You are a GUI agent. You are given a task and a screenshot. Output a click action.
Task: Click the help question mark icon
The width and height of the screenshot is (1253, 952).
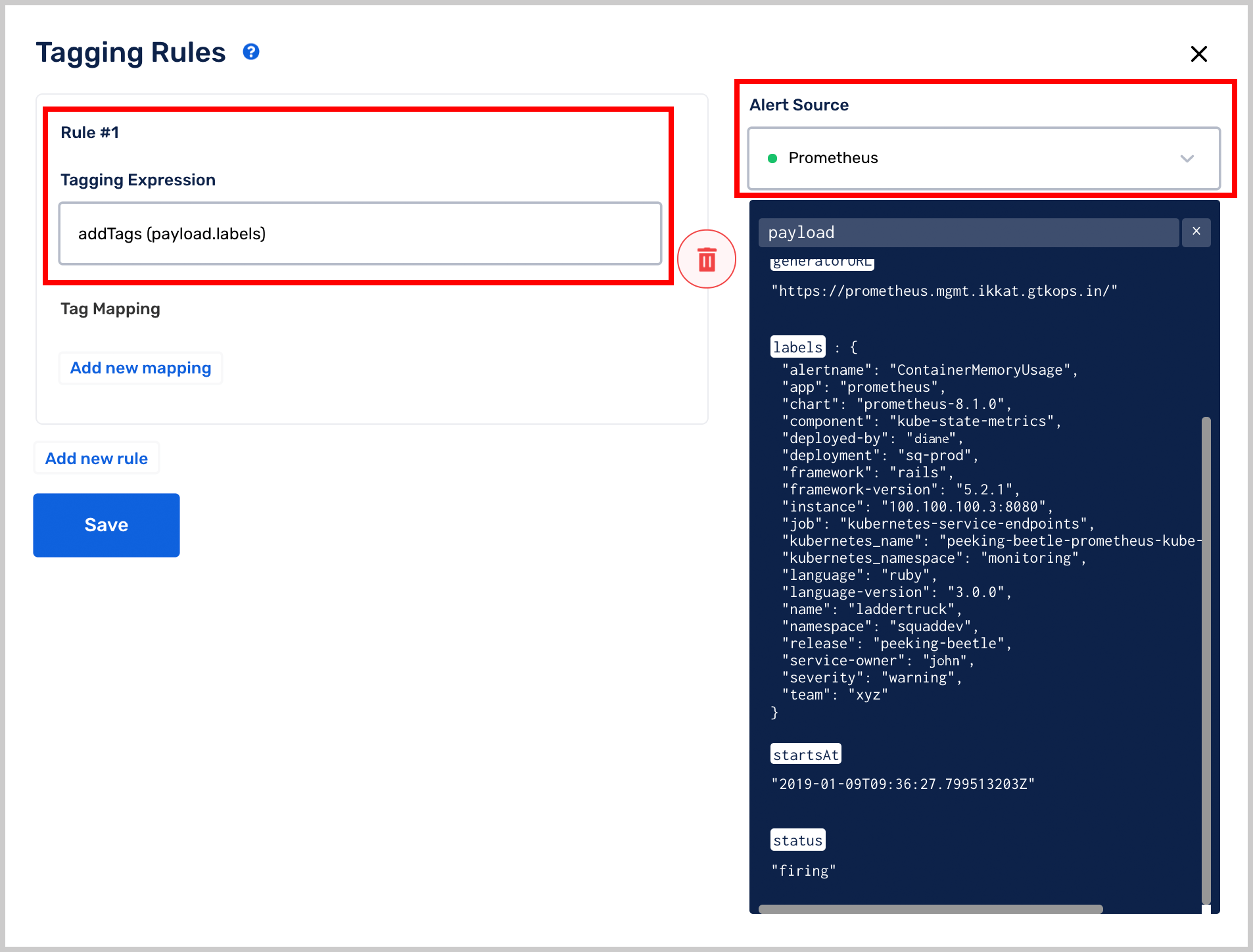250,52
